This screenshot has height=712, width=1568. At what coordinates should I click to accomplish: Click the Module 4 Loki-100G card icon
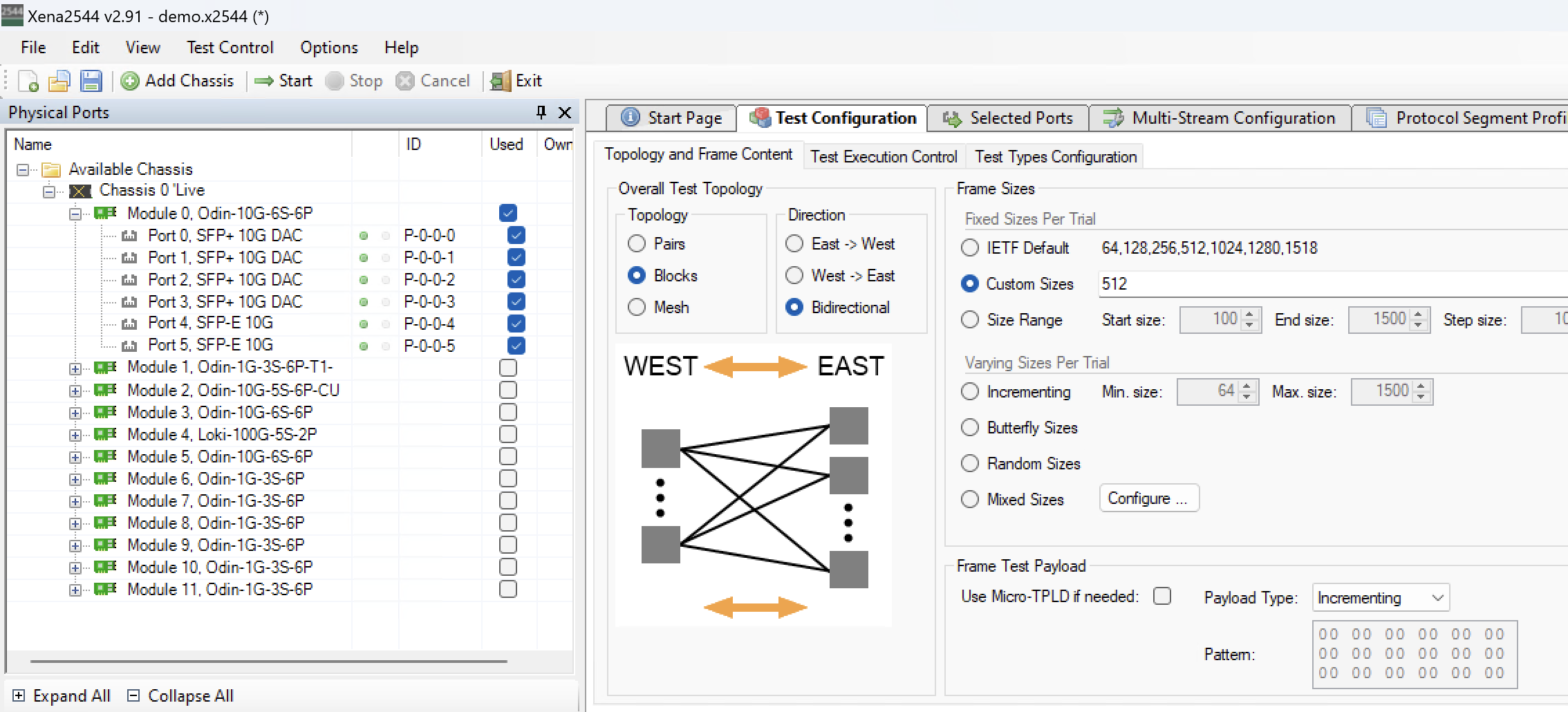[x=105, y=434]
